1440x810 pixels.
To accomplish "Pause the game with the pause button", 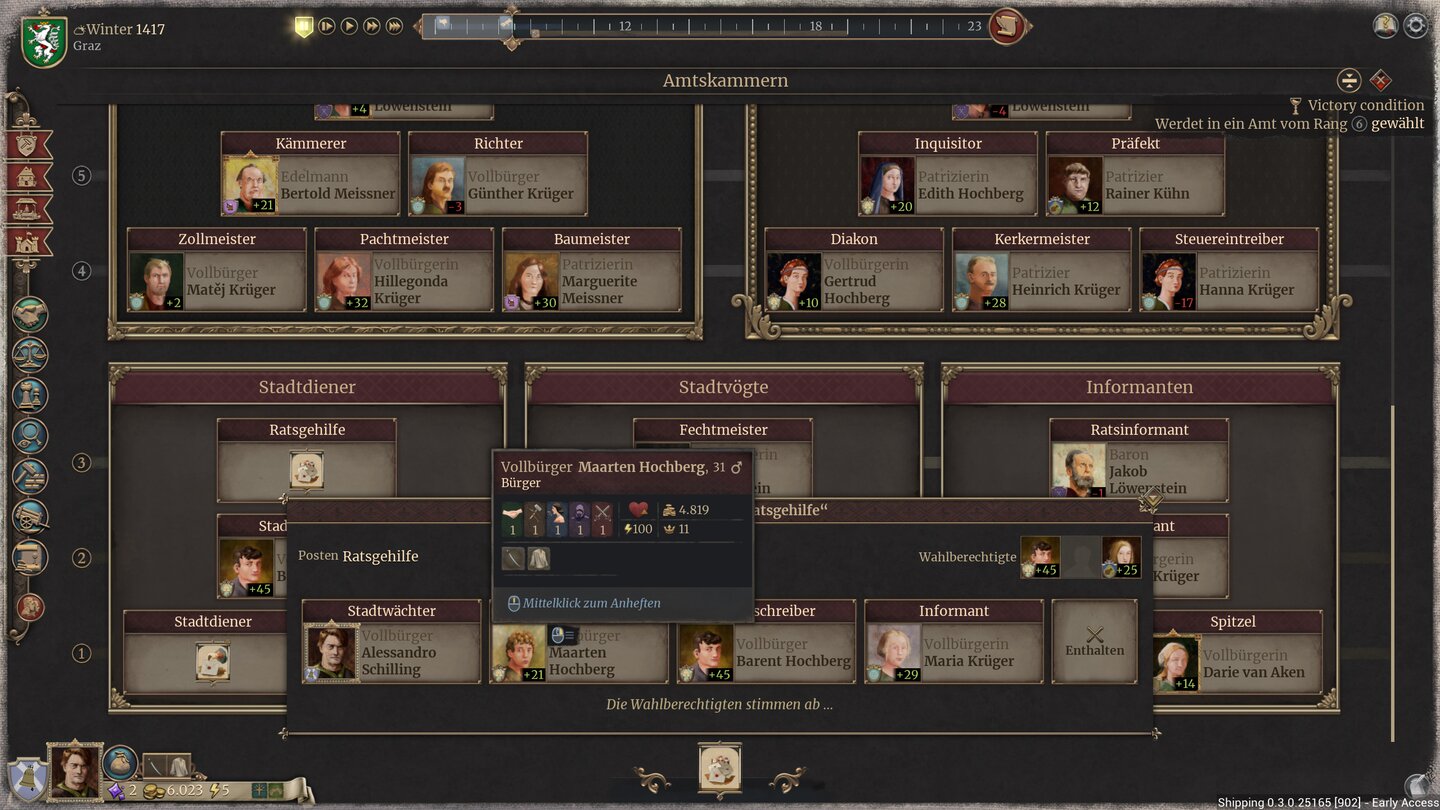I will [x=304, y=27].
